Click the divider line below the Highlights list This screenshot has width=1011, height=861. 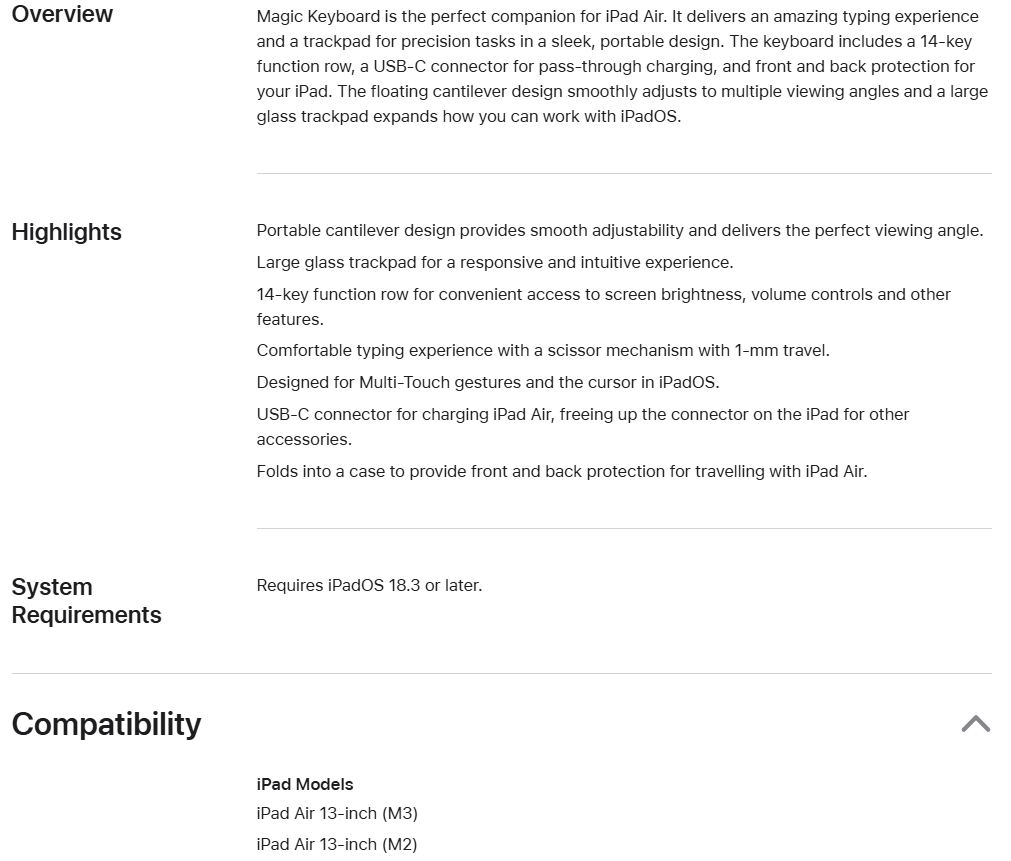pyautogui.click(x=624, y=529)
